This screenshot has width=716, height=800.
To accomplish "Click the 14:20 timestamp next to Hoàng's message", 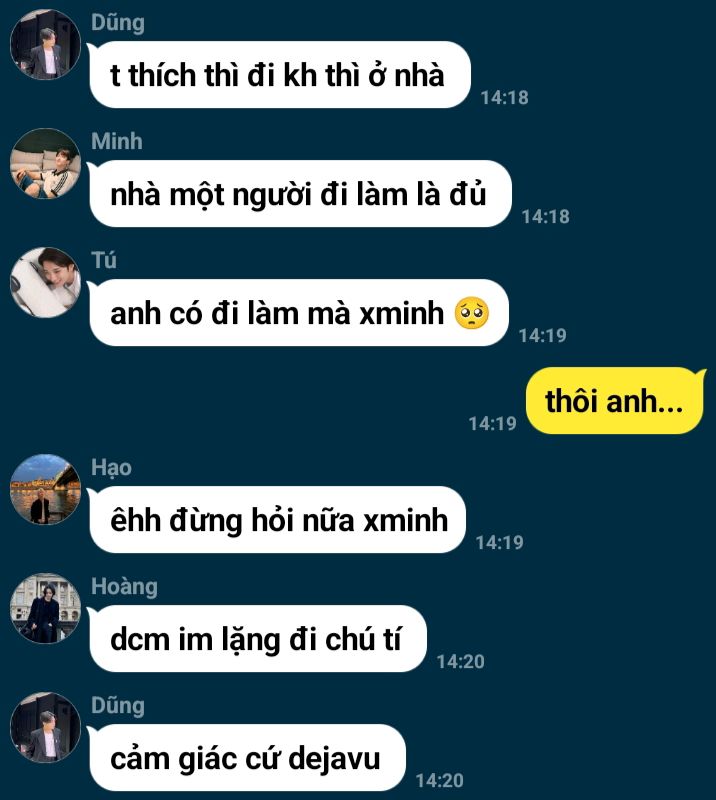I will [460, 662].
